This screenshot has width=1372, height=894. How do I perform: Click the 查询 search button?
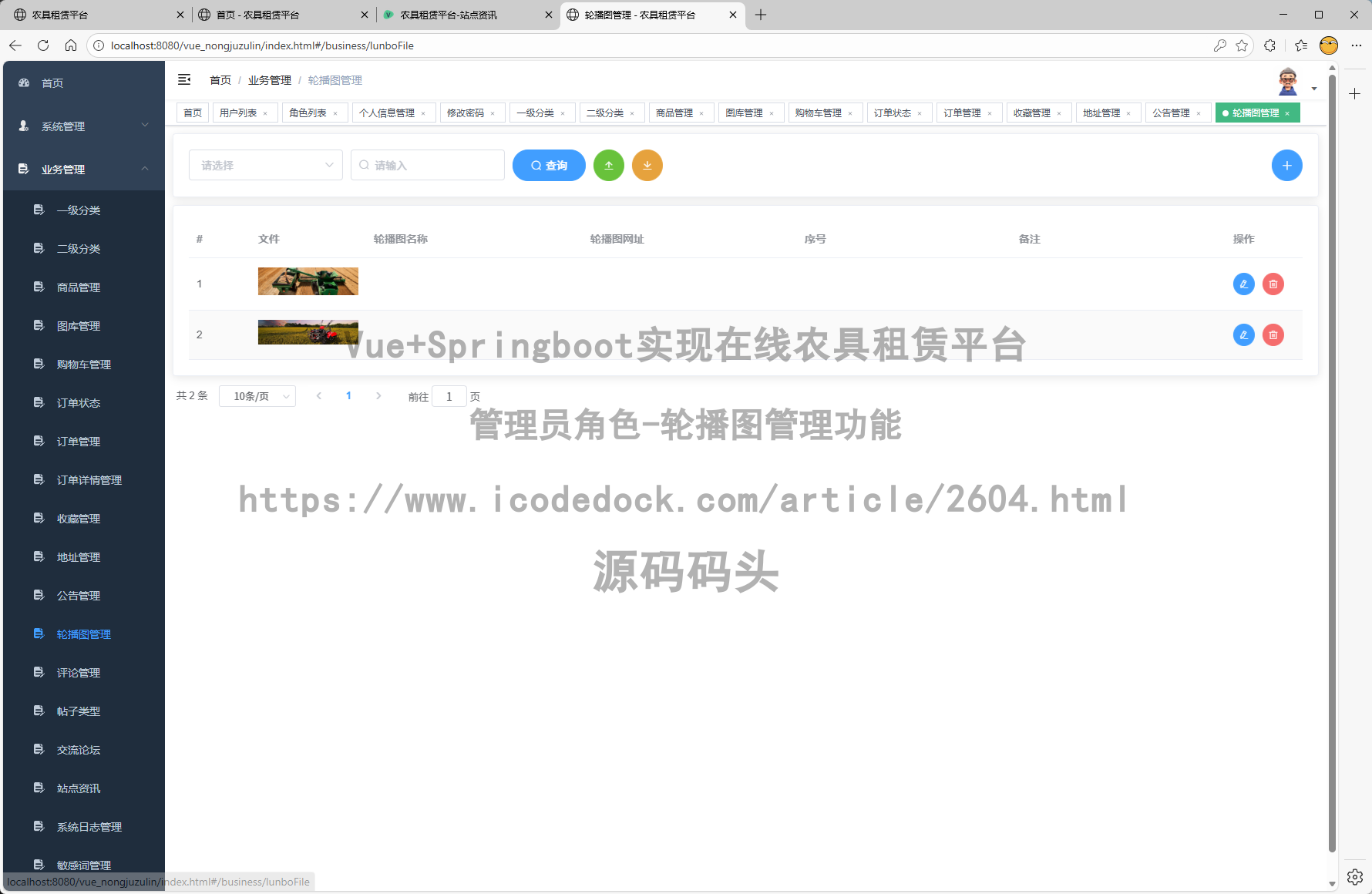tap(549, 165)
